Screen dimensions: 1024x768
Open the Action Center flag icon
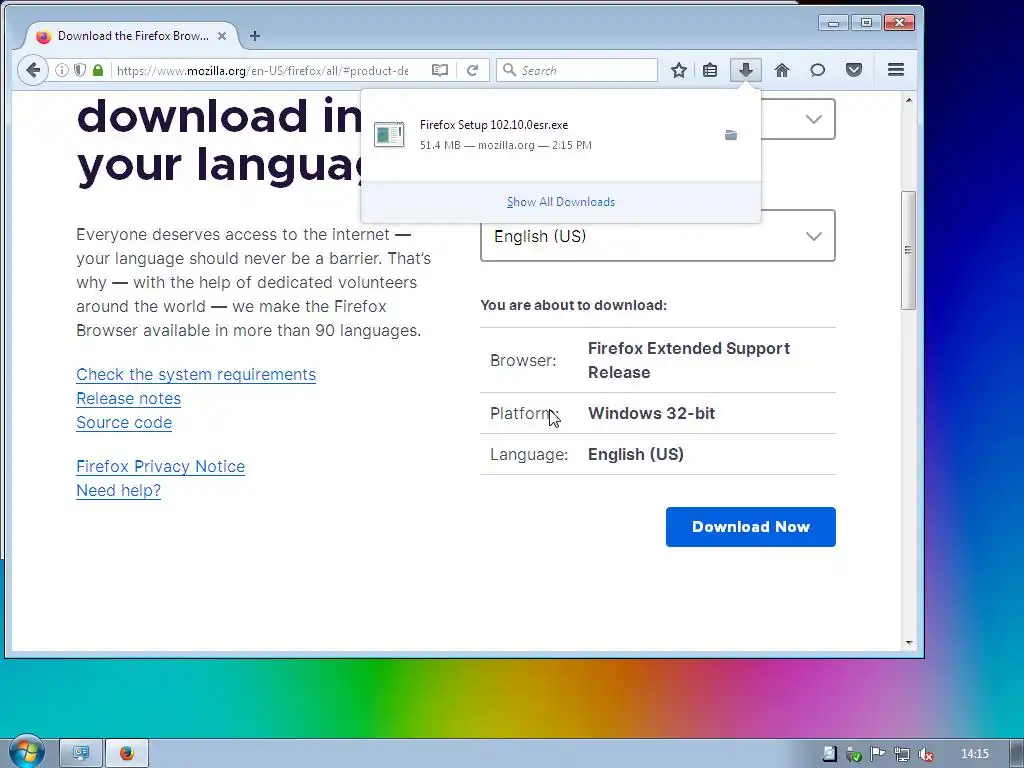(x=877, y=754)
